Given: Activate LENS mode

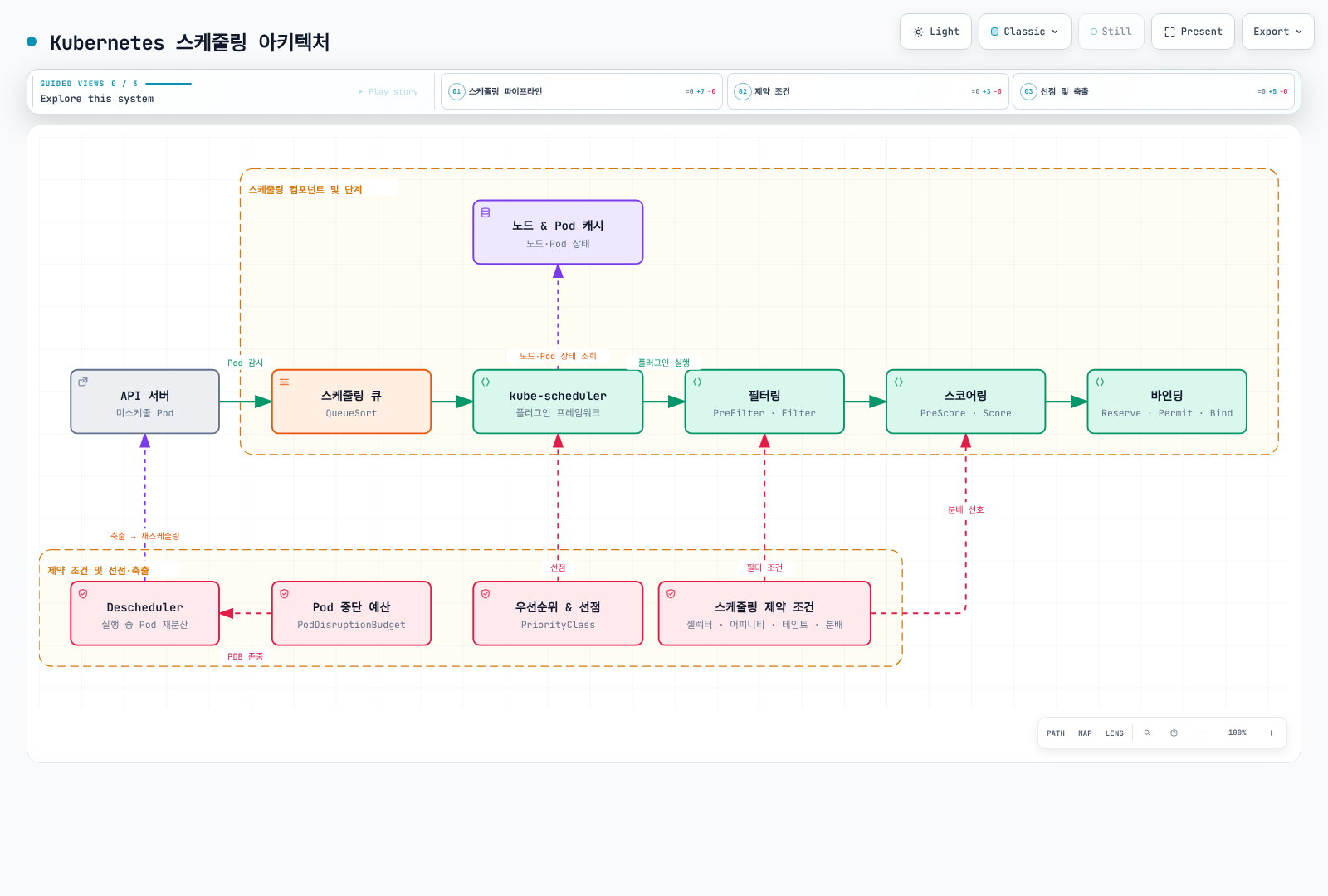Looking at the screenshot, I should pos(1114,733).
